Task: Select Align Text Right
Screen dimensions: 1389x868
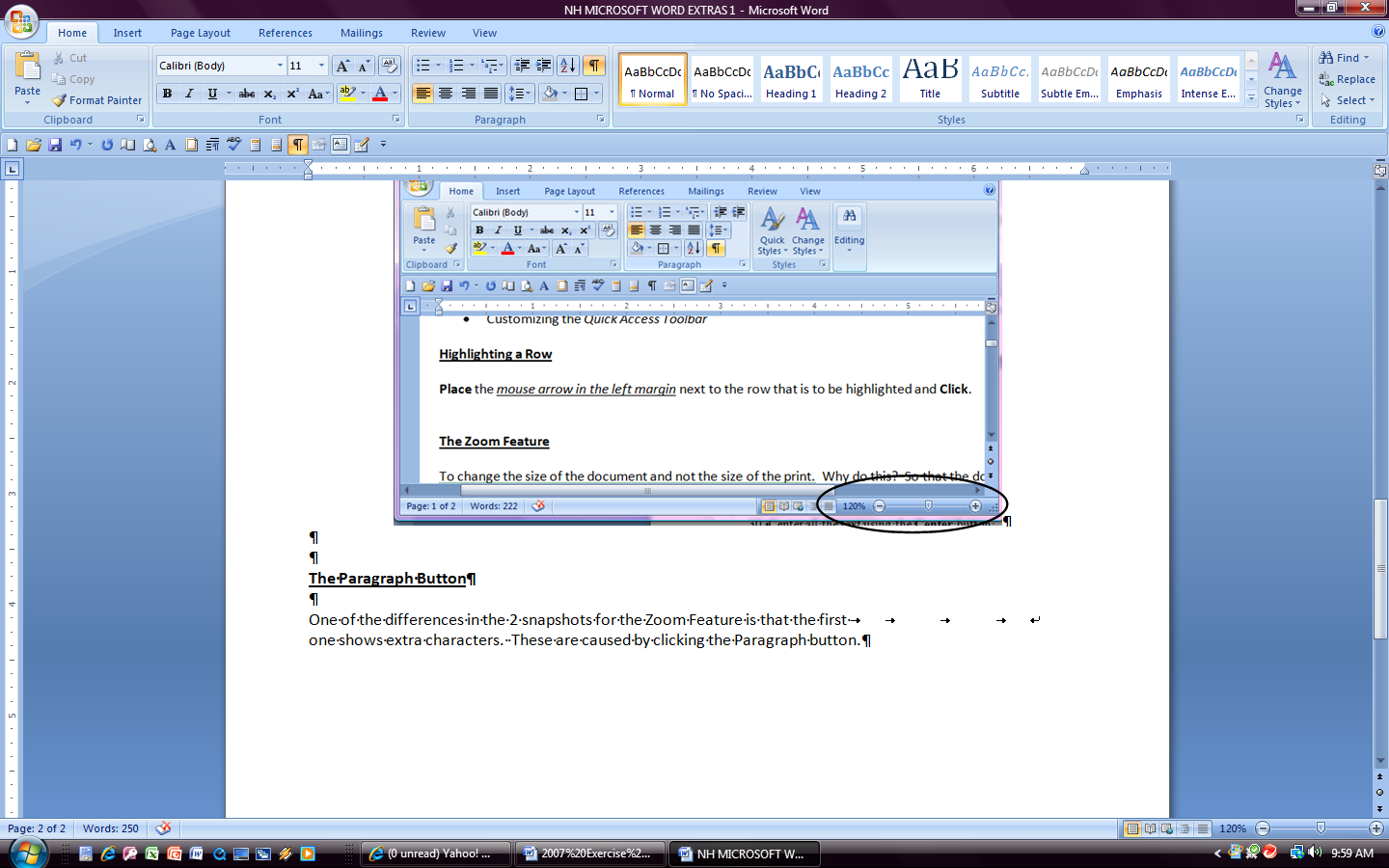Action: (469, 94)
